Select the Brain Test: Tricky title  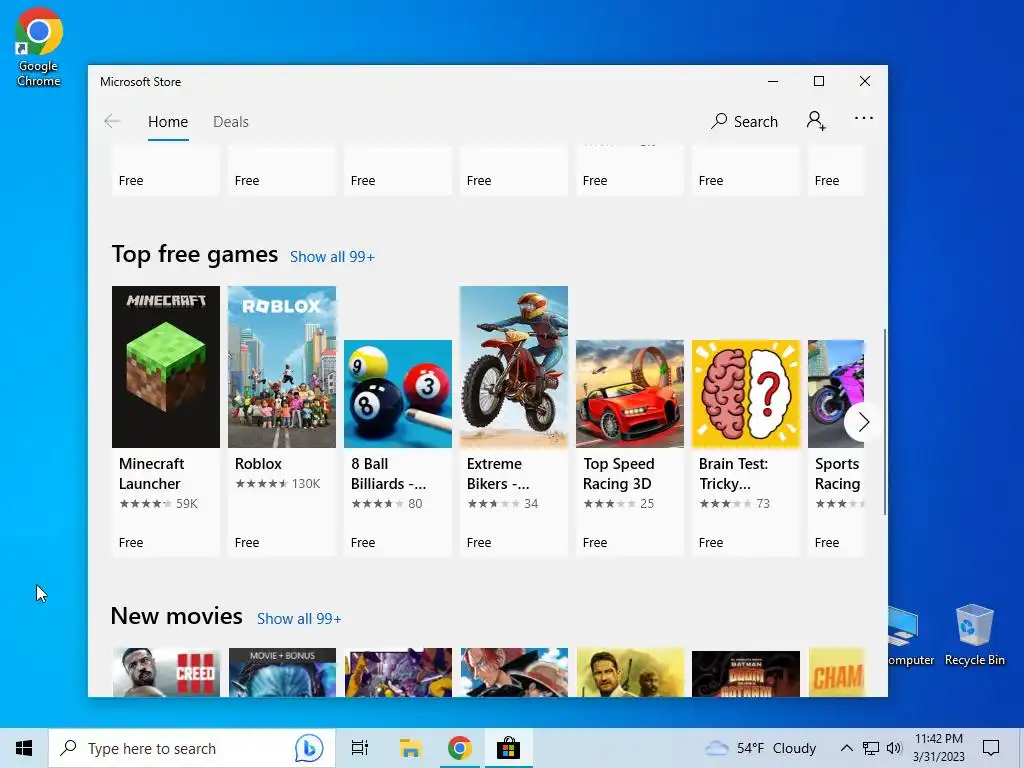[733, 473]
